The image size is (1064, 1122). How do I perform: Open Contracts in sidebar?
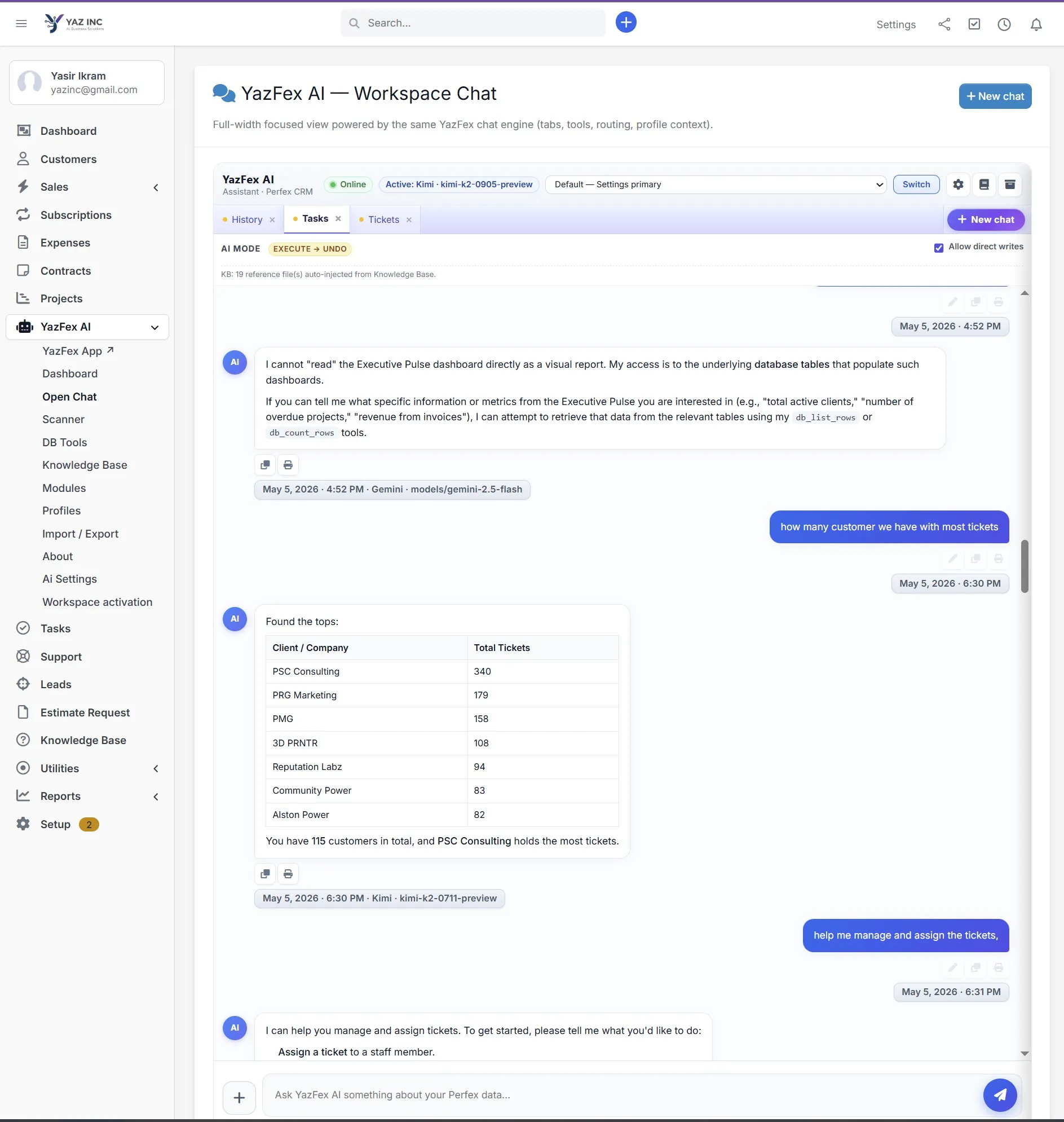pos(66,271)
